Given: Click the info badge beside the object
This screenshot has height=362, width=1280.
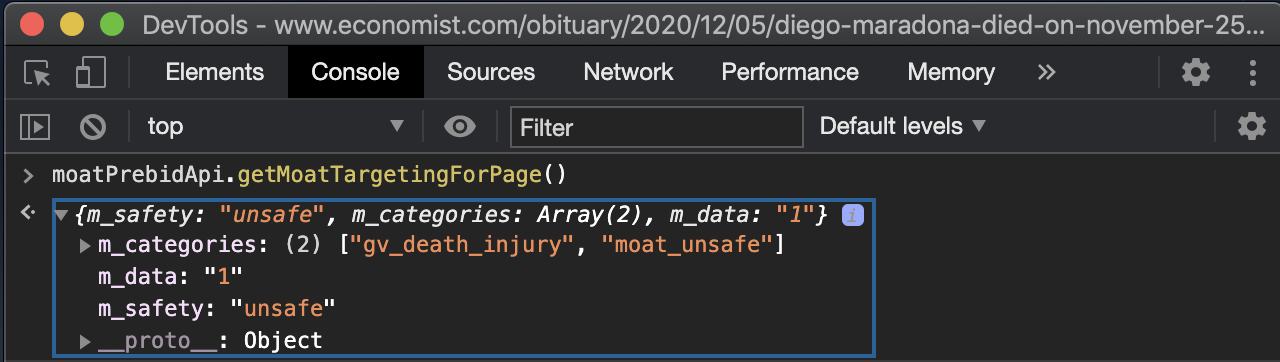Looking at the screenshot, I should pyautogui.click(x=852, y=214).
